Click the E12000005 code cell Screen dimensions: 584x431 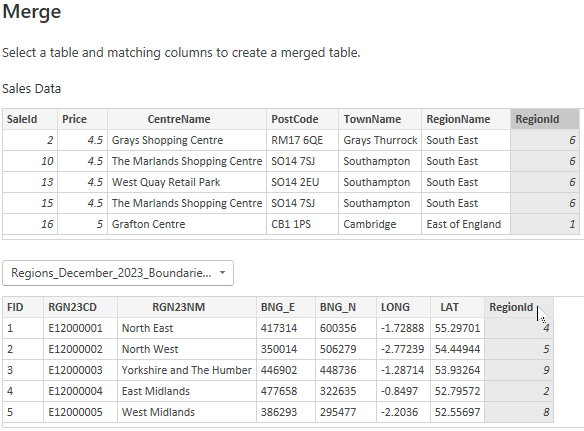(x=80, y=412)
